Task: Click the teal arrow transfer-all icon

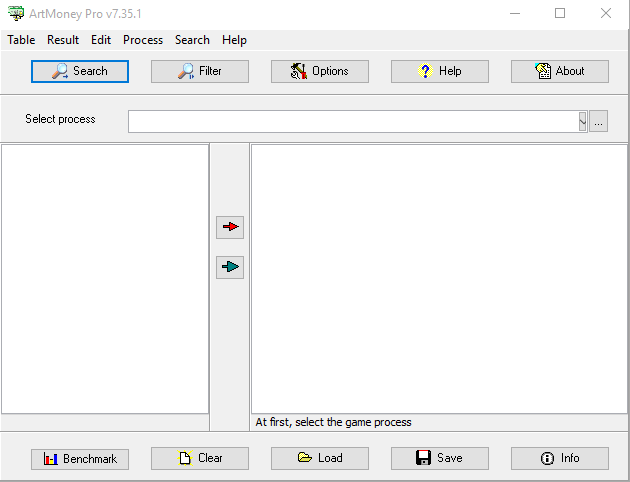Action: tap(230, 267)
